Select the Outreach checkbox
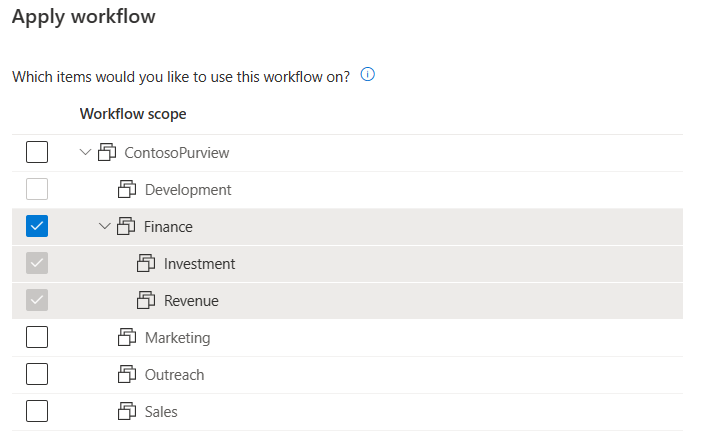The height and width of the screenshot is (434, 705). (x=37, y=374)
